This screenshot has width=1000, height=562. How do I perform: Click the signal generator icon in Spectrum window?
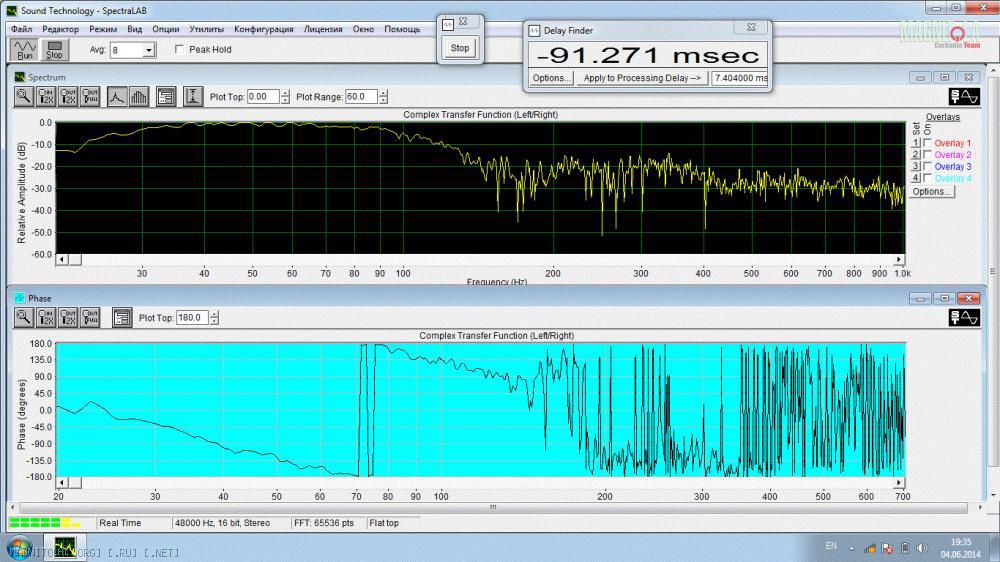[x=964, y=96]
